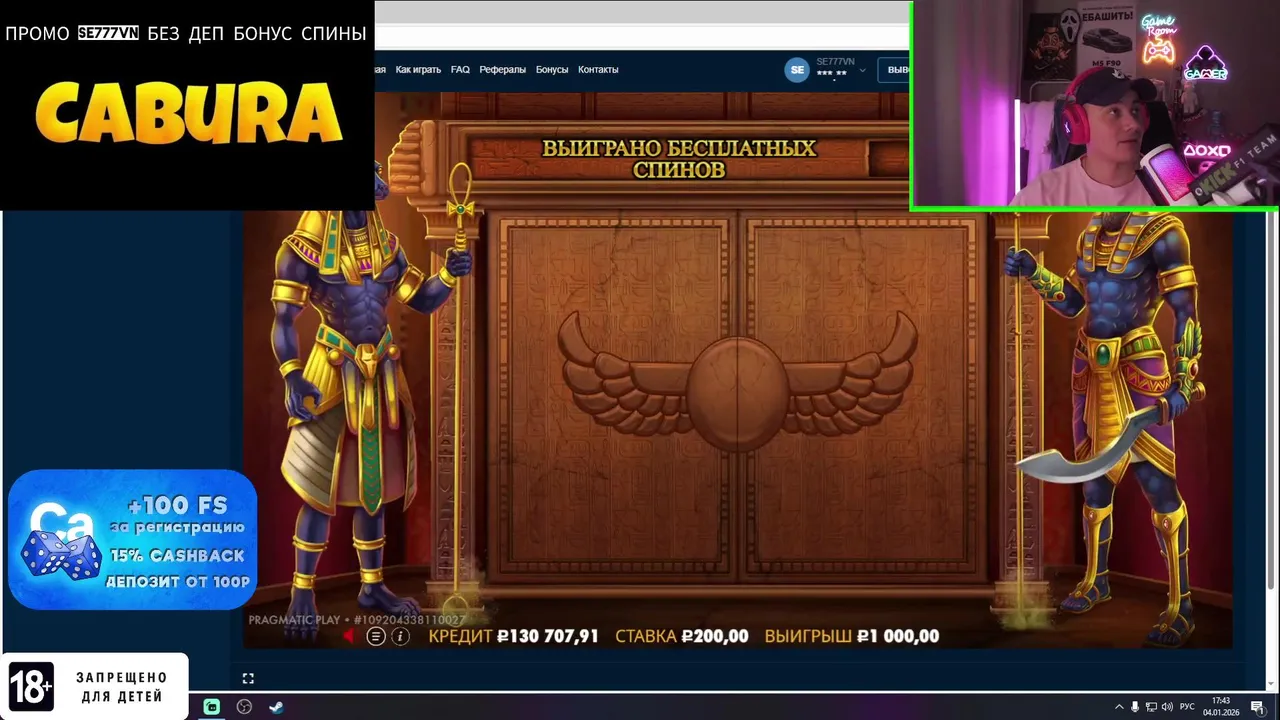
Task: Click the Выиграно бесплатных спинов heading
Action: [x=679, y=159]
